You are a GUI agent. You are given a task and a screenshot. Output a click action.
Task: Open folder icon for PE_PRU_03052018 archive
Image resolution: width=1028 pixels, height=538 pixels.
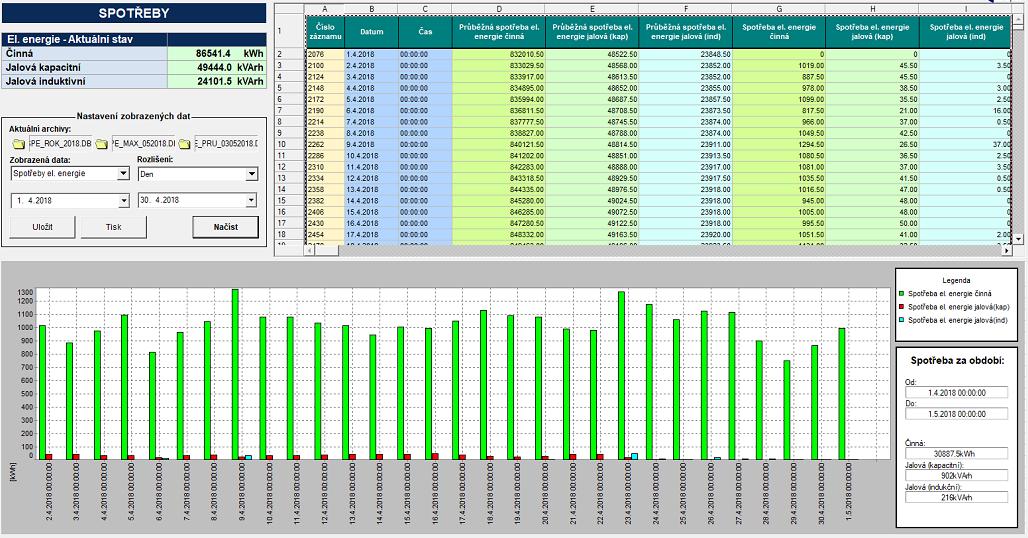[x=185, y=144]
